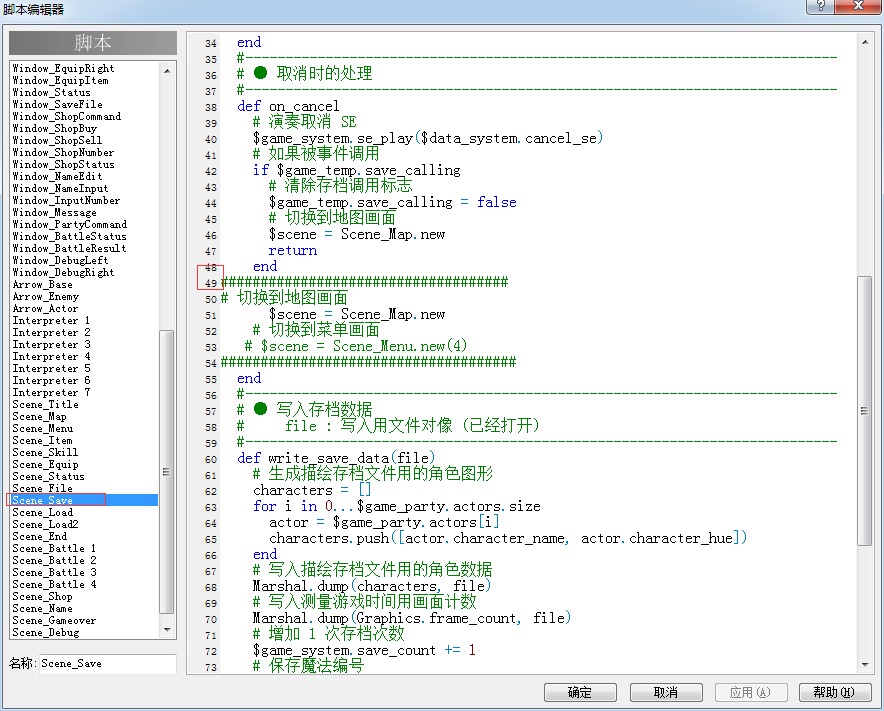Click the 取消 (Cancel) button
This screenshot has height=711, width=884.
[666, 692]
